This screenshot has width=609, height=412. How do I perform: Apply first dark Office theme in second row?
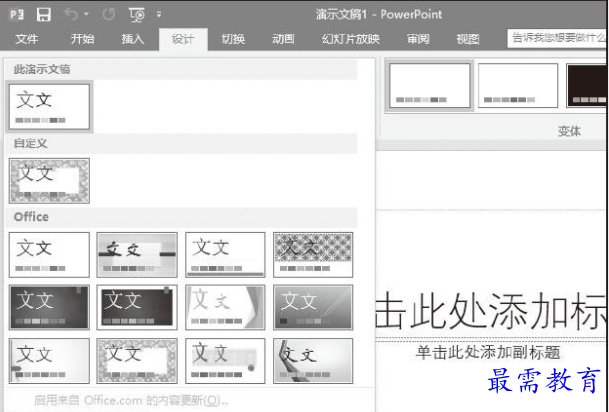(x=49, y=307)
